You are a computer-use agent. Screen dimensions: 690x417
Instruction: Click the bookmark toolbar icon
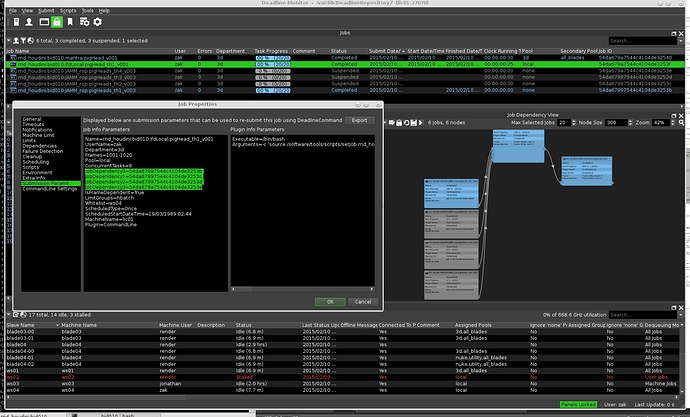70,22
